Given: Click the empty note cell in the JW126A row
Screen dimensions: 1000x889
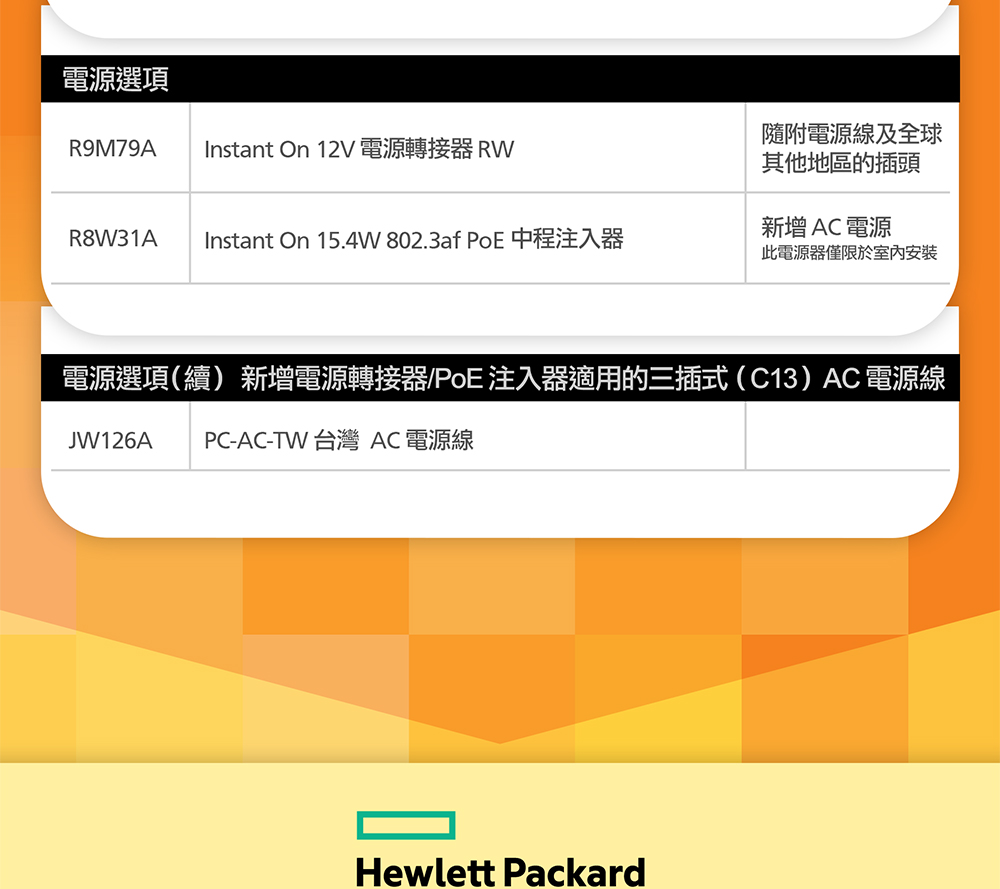Looking at the screenshot, I should click(x=846, y=436).
